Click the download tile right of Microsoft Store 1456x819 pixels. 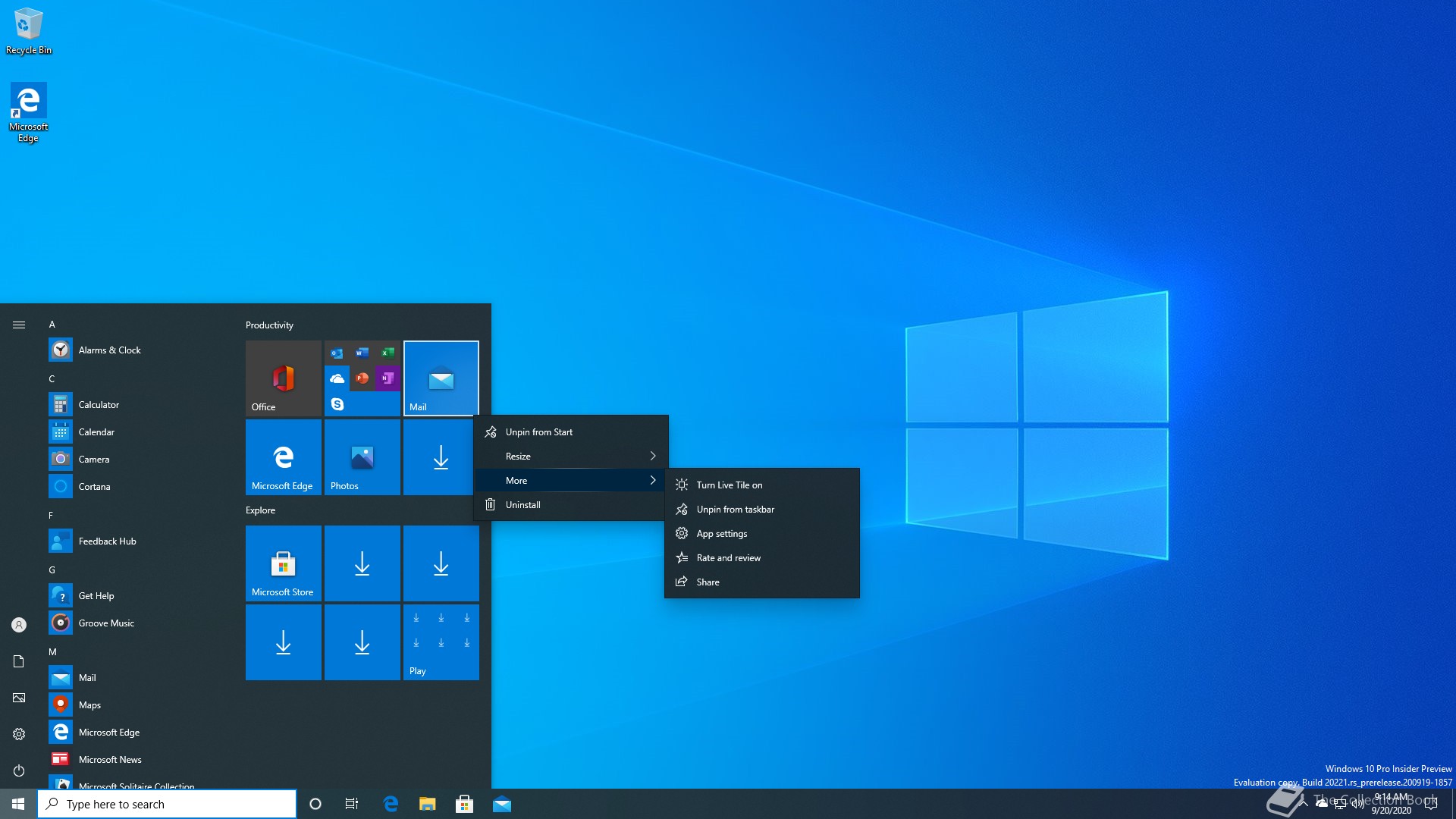tap(362, 563)
